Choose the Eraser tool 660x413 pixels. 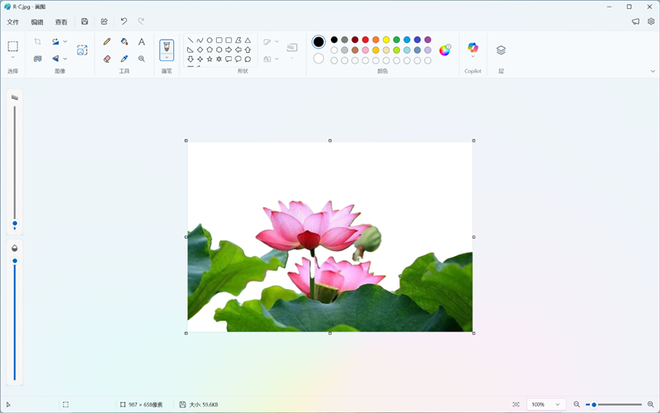click(107, 59)
